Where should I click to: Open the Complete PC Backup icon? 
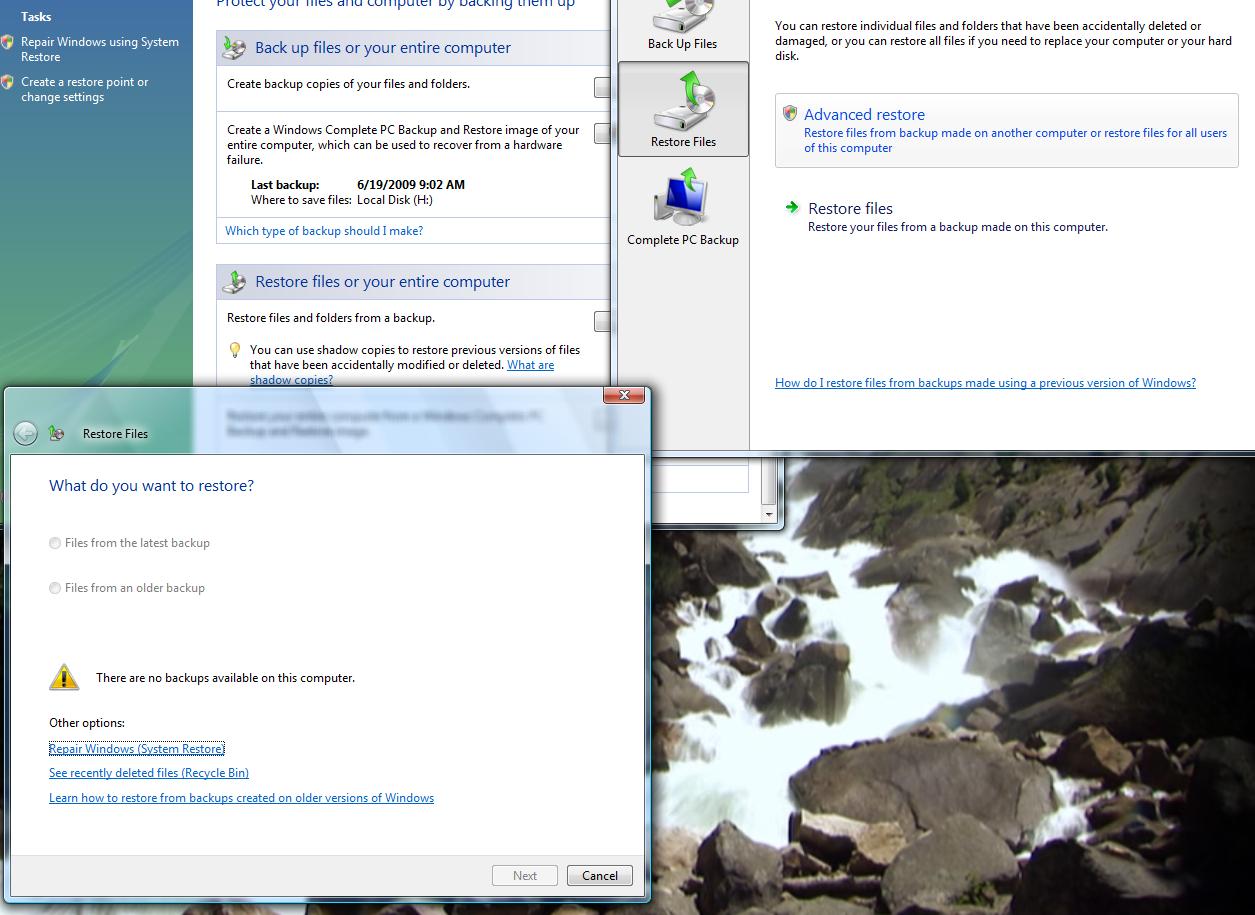(x=683, y=207)
